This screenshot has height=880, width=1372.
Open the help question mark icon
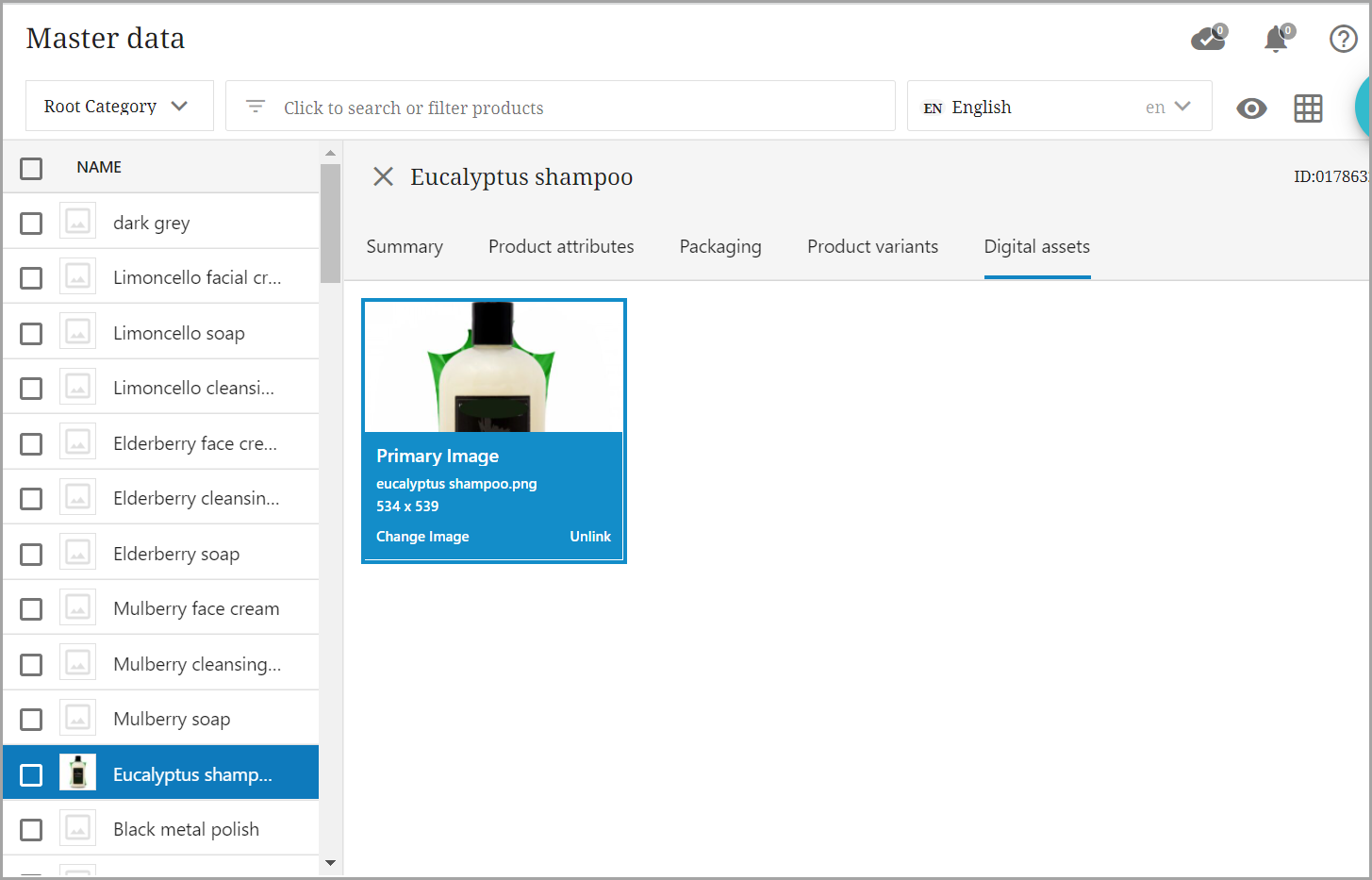1343,39
